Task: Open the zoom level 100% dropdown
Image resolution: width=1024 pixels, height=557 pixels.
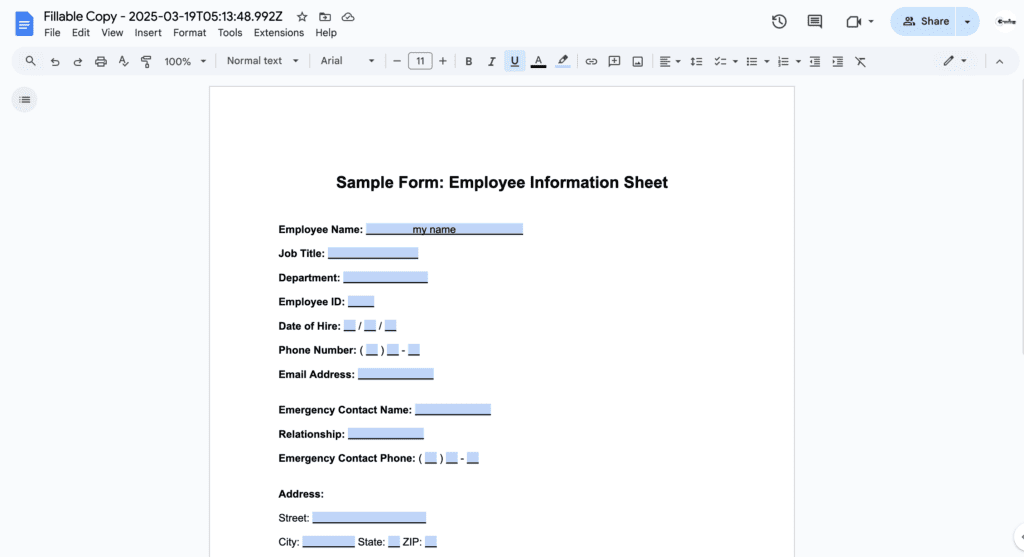Action: (x=185, y=61)
